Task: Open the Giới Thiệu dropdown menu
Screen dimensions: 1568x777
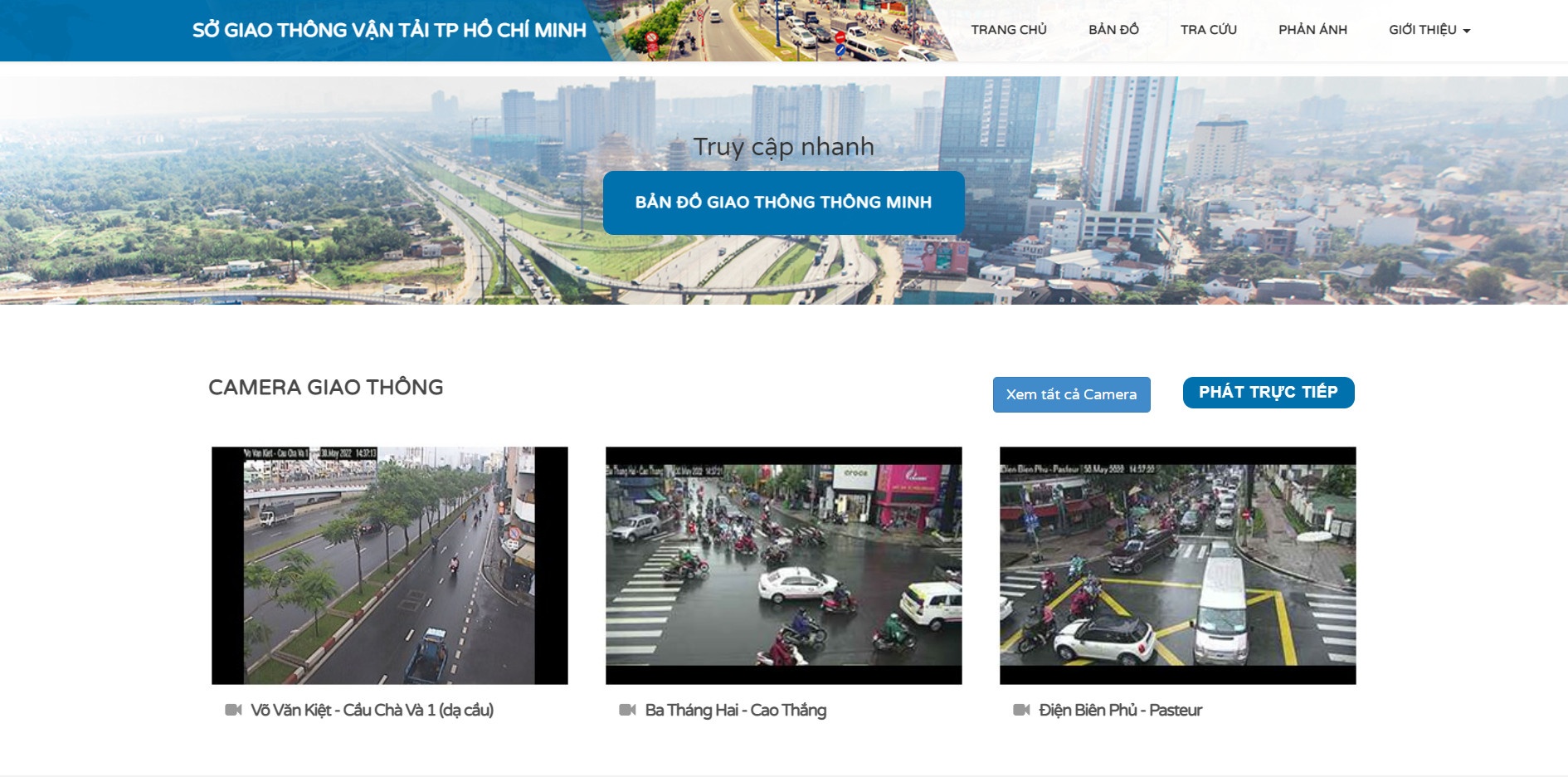Action: coord(1420,29)
